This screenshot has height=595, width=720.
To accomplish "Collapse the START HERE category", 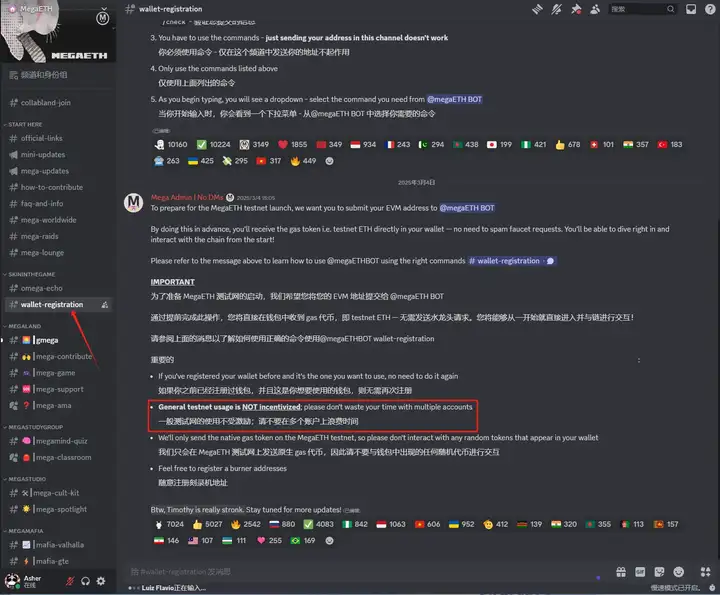I will coord(25,124).
